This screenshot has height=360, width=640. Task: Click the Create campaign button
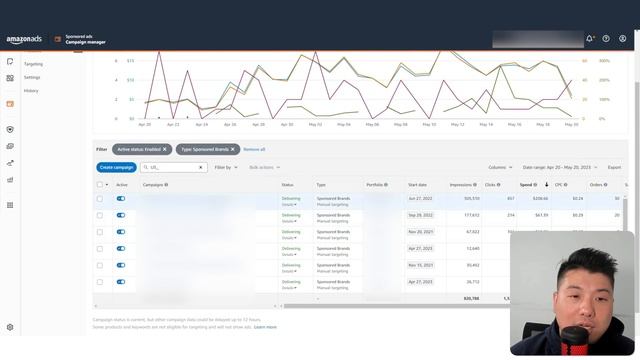click(116, 167)
